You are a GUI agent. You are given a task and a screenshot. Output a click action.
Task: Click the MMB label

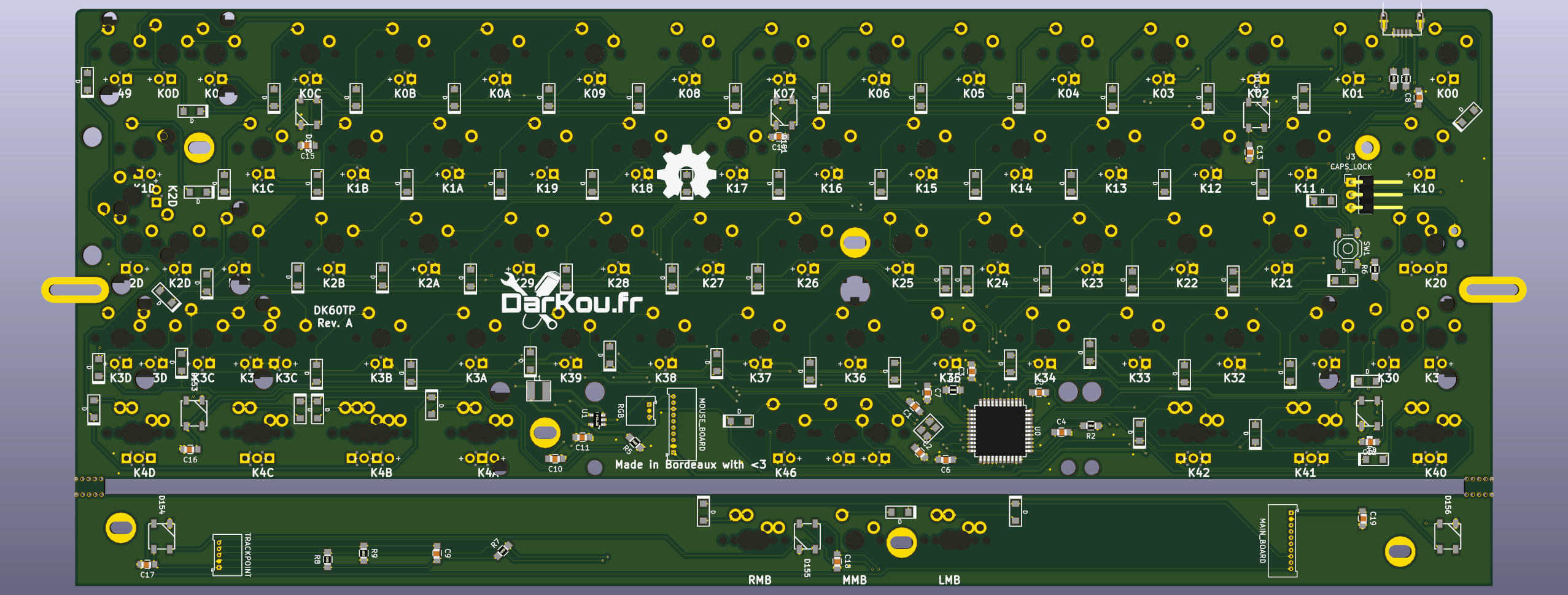(854, 580)
